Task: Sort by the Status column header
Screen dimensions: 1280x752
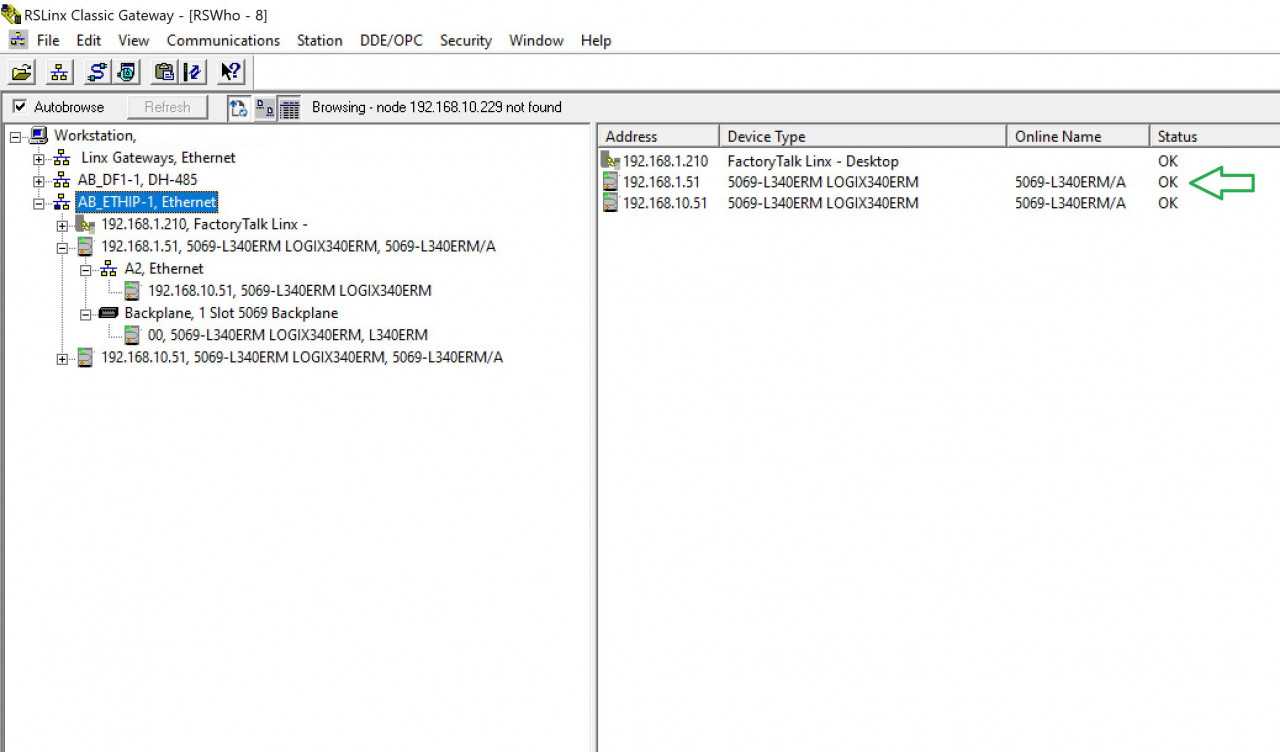Action: [x=1214, y=136]
